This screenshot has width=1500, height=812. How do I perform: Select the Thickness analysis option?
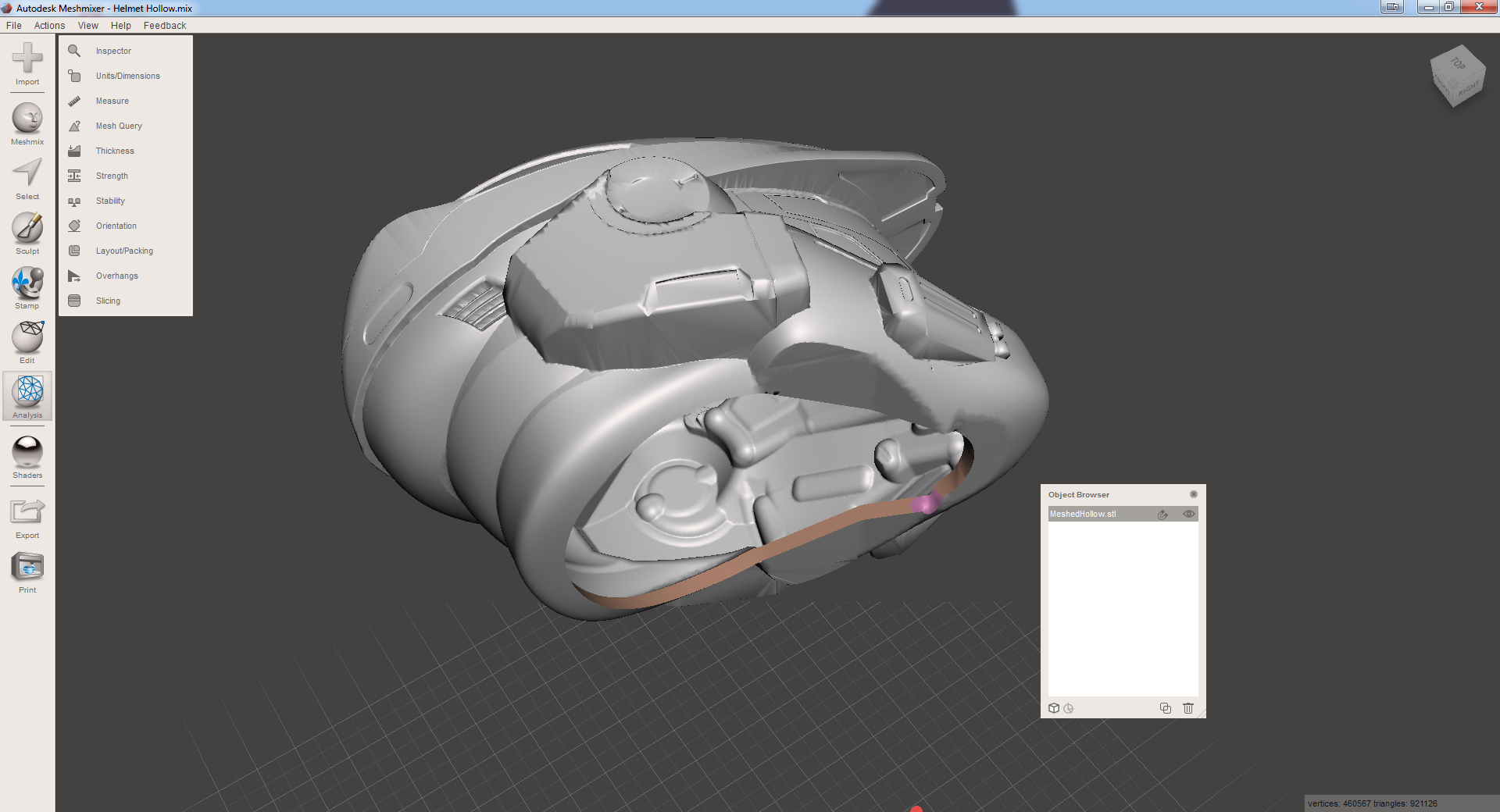(115, 151)
